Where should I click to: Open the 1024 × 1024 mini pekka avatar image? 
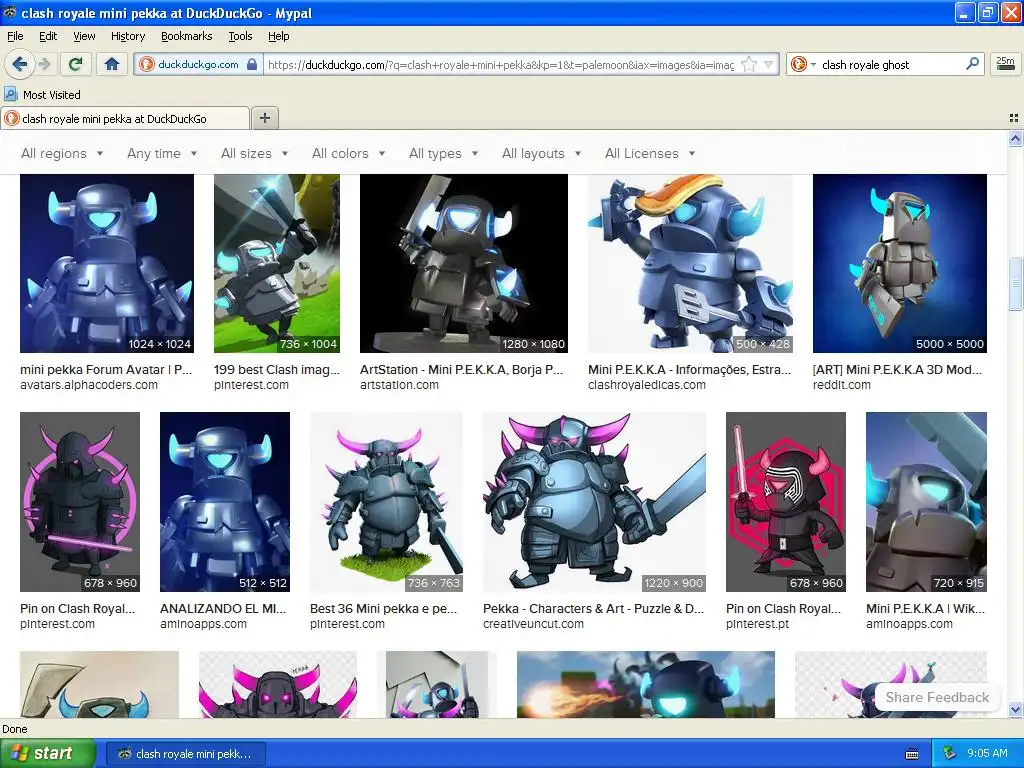(x=107, y=263)
